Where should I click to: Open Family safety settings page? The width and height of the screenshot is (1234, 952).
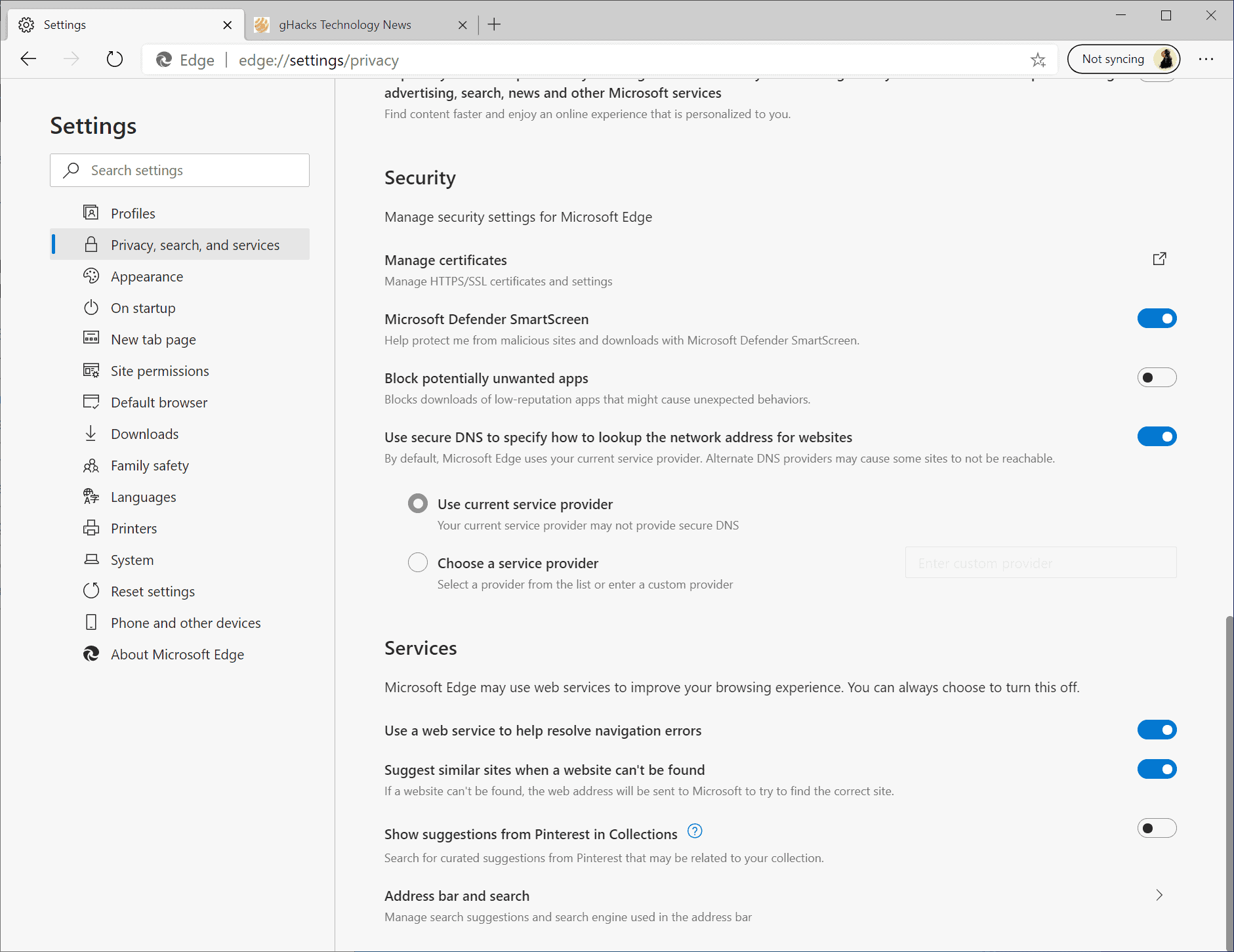click(x=180, y=465)
